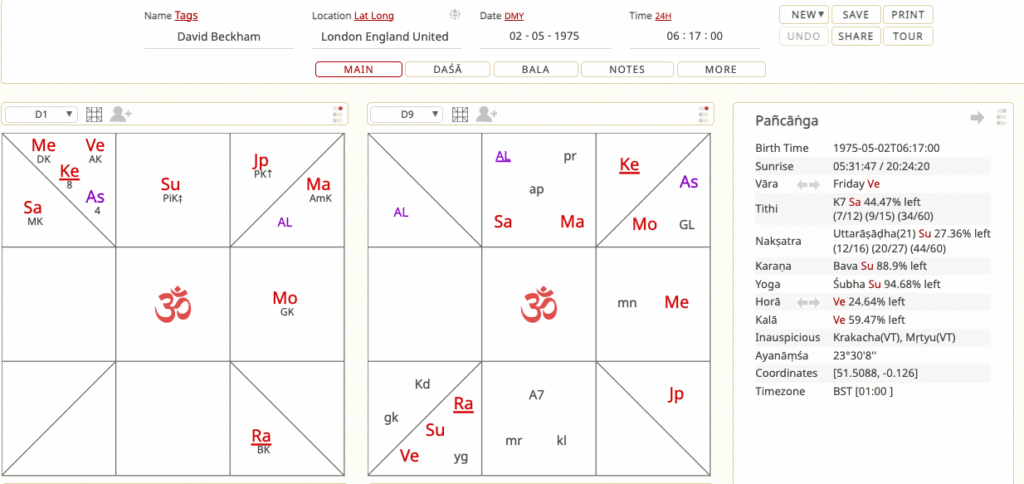Click the add person icon on D9 chart

(487, 115)
